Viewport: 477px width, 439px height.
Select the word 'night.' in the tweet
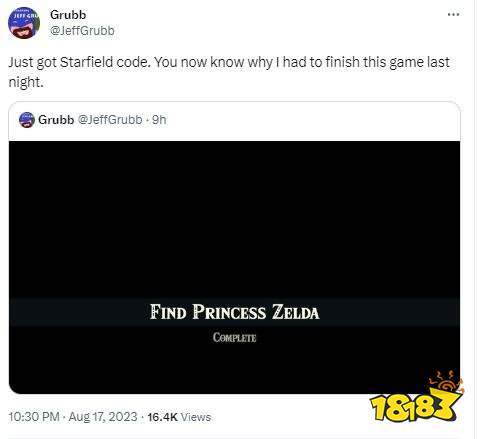[26, 82]
